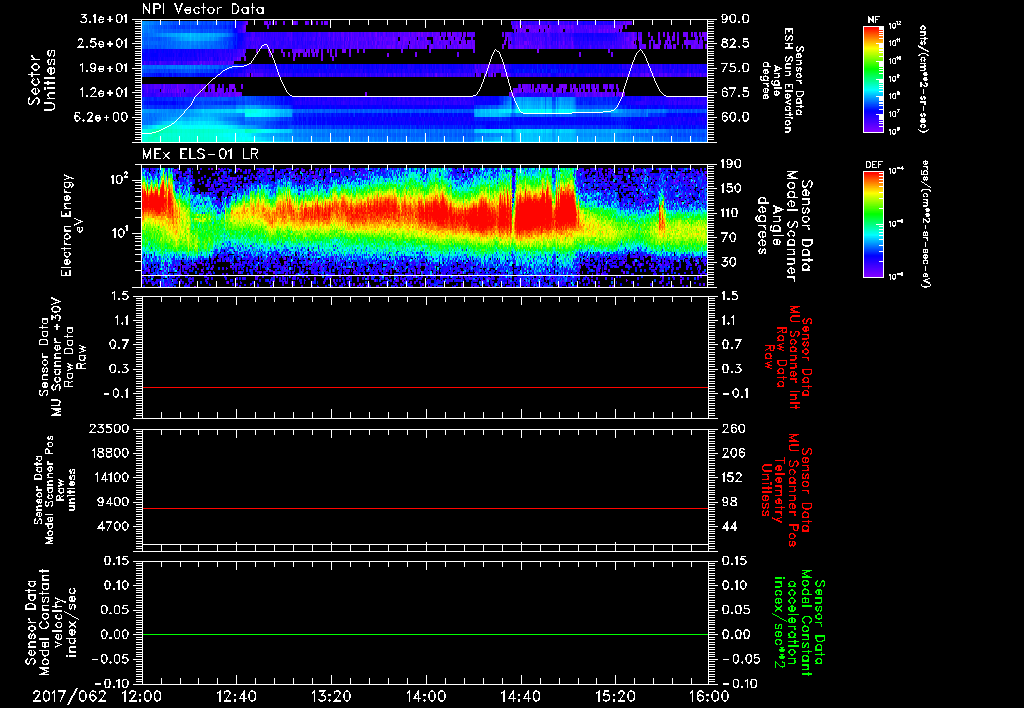This screenshot has height=708, width=1024.
Task: Click the DEF color bar legend
Action: point(873,223)
